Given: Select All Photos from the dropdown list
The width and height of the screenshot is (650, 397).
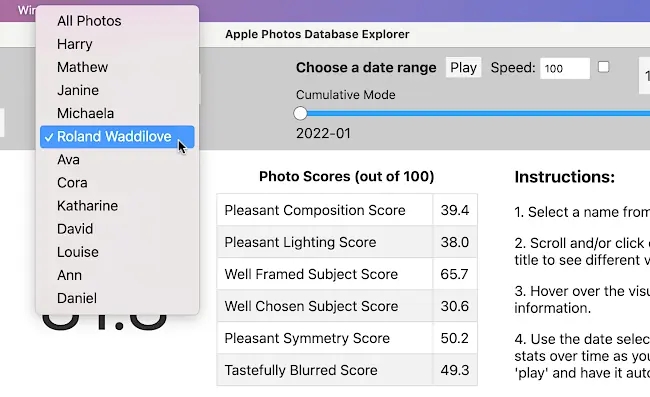Looking at the screenshot, I should (117, 21).
